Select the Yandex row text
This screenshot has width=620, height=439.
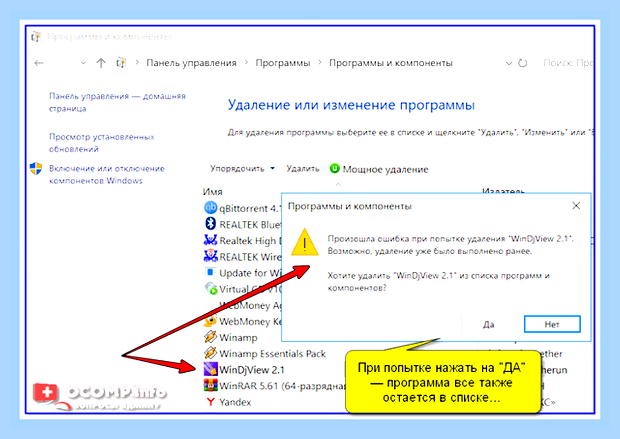235,402
